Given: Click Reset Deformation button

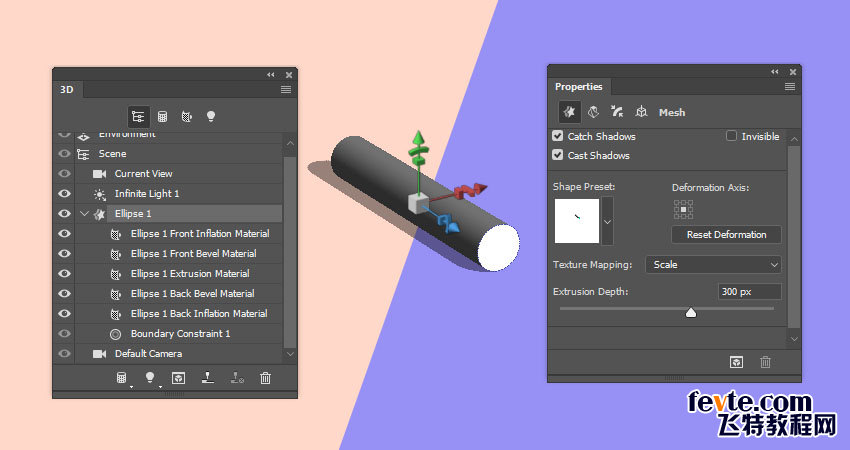Looking at the screenshot, I should [726, 235].
